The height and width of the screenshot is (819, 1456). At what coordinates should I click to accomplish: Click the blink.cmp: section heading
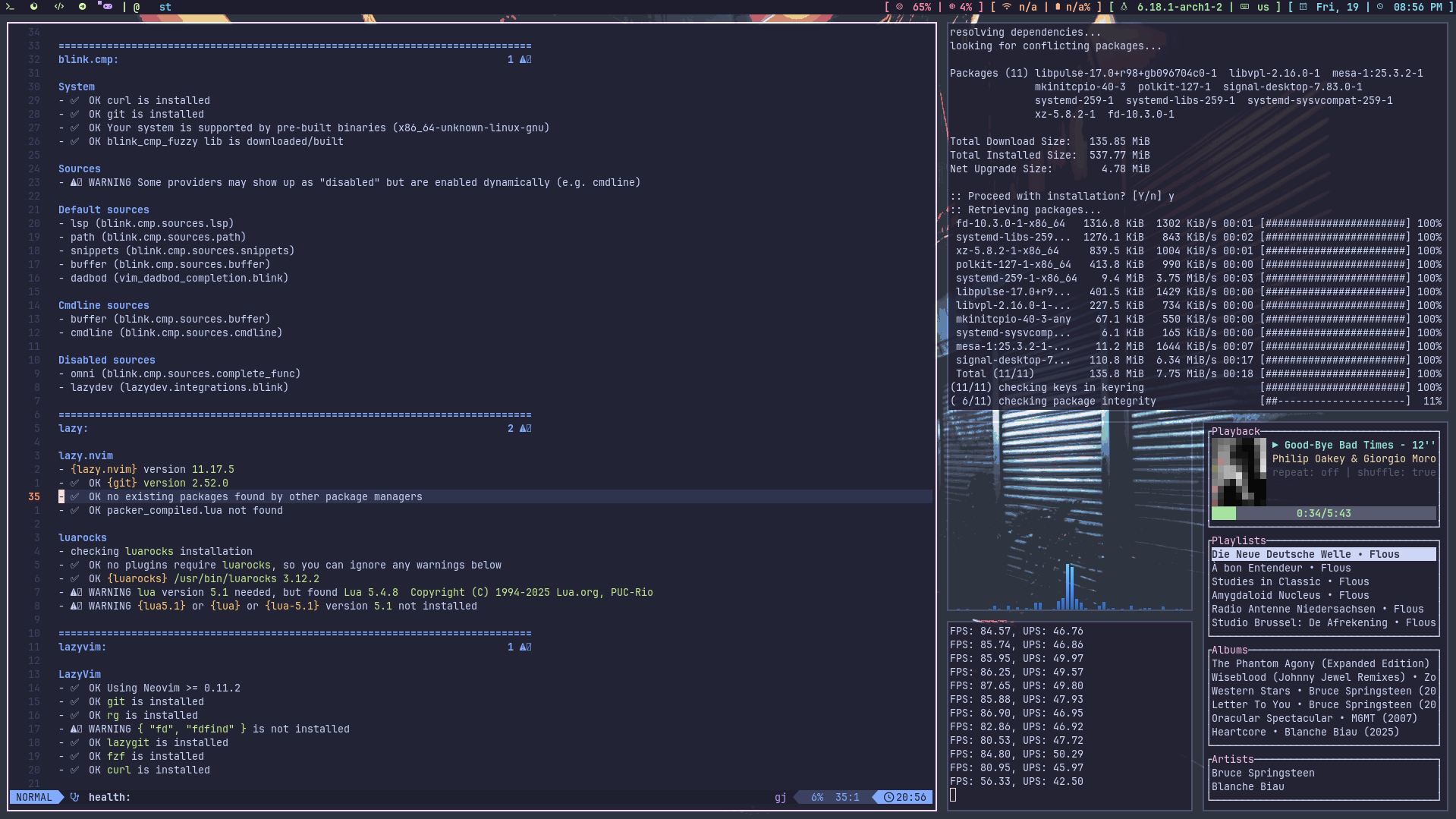click(x=88, y=60)
